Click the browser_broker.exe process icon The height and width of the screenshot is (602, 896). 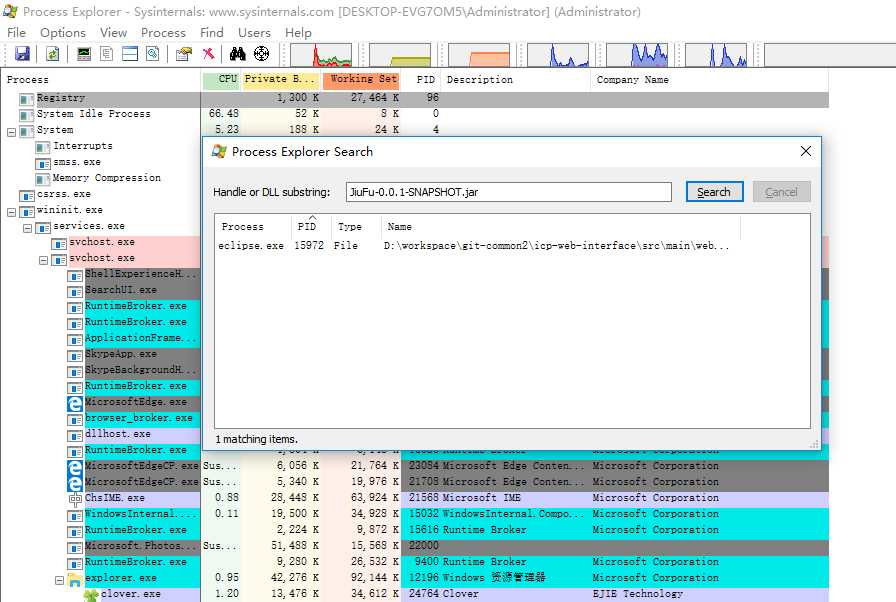pyautogui.click(x=75, y=419)
